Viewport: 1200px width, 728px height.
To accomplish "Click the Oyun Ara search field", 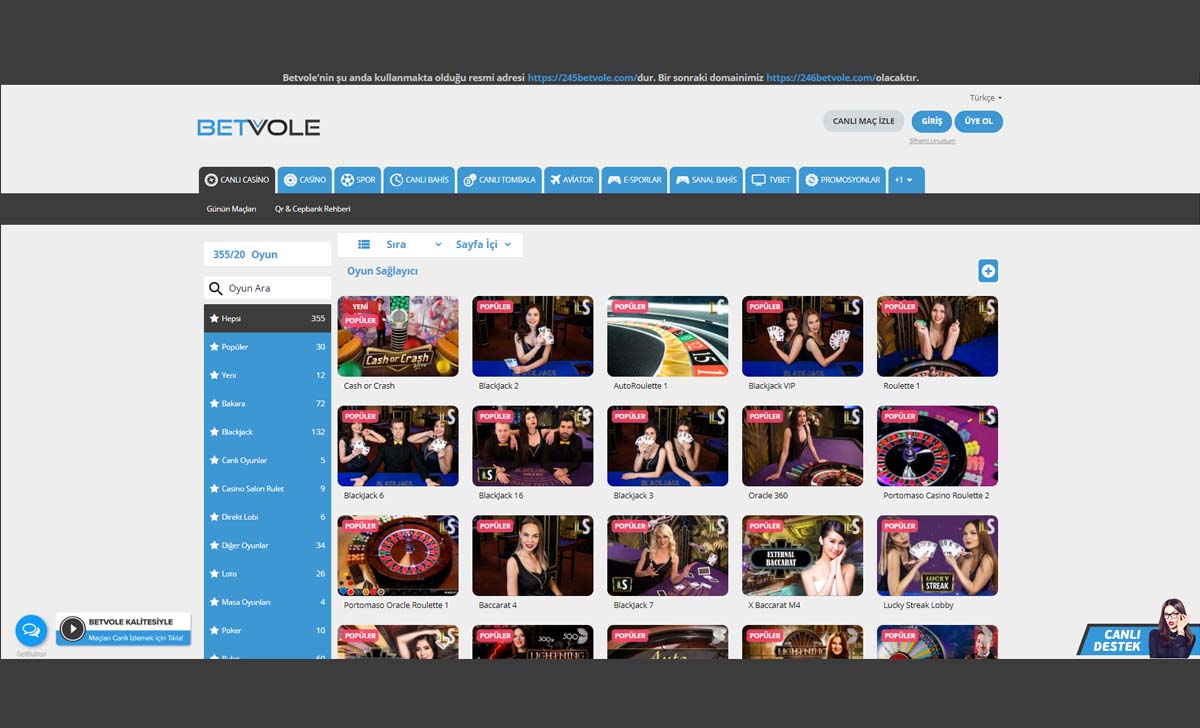I will click(267, 288).
